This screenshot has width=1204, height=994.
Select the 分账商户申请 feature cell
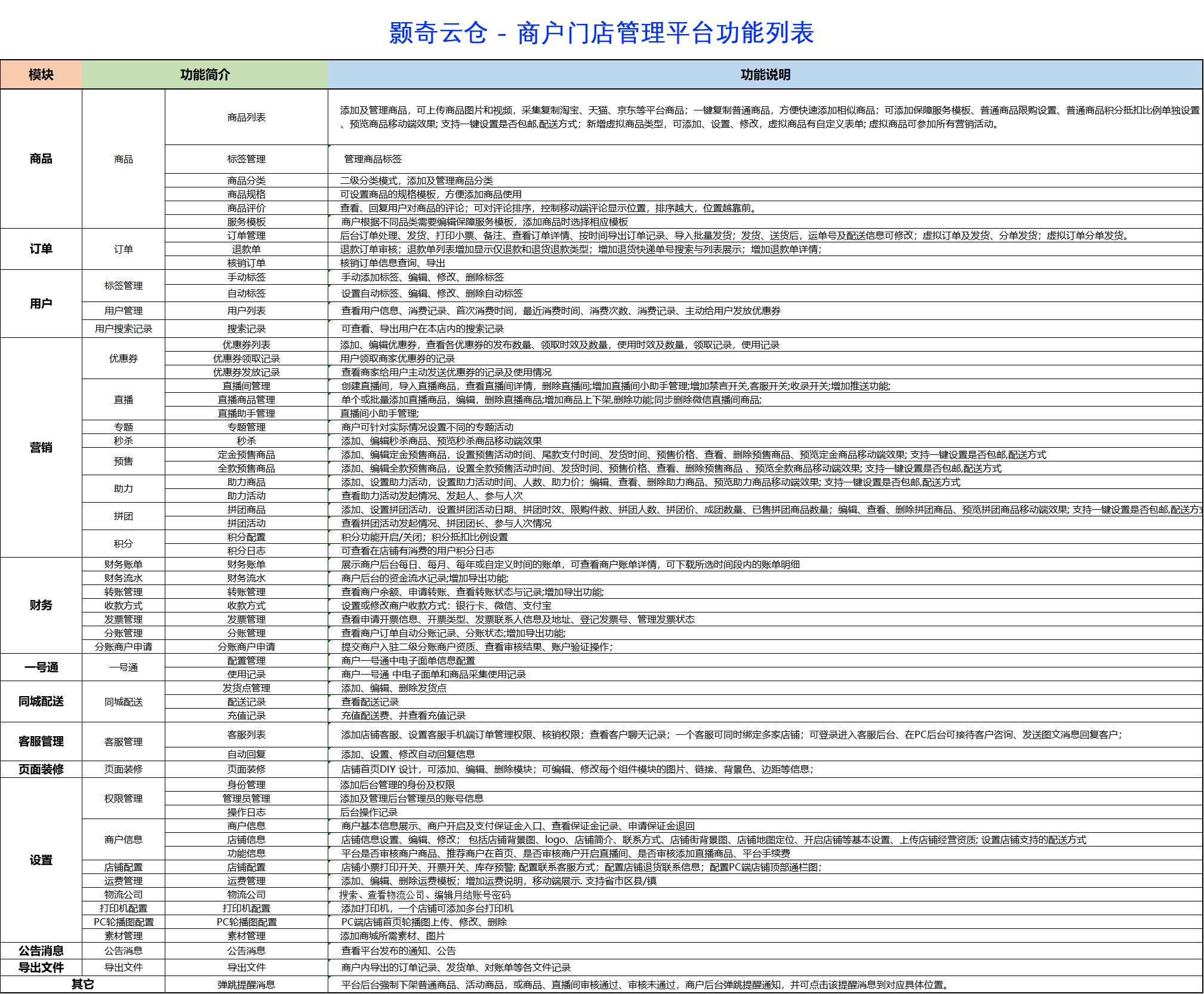tap(246, 647)
